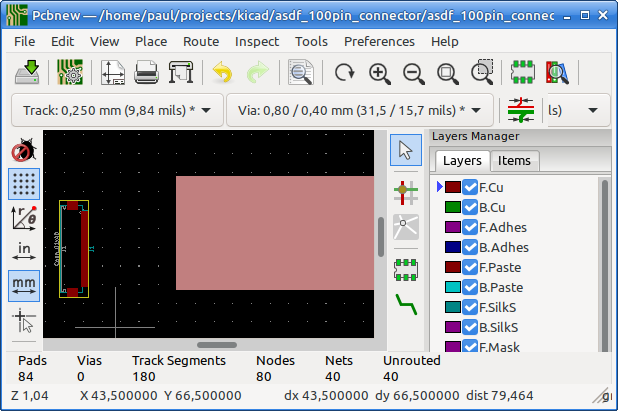Redo the last action
This screenshot has height=411, width=618.
click(x=257, y=72)
